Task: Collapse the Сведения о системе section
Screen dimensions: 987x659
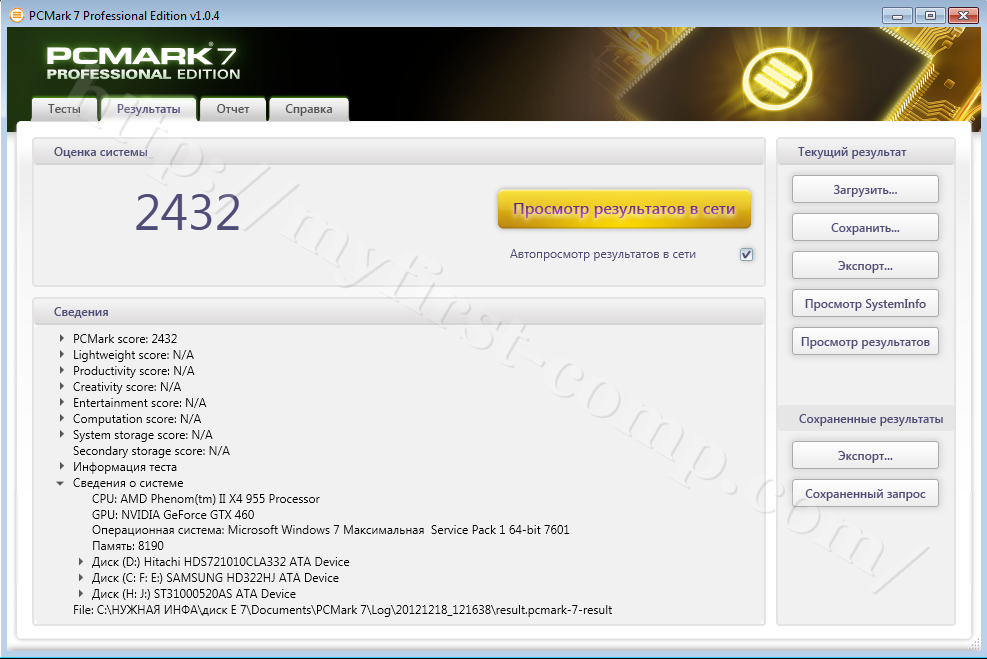Action: click(x=60, y=483)
